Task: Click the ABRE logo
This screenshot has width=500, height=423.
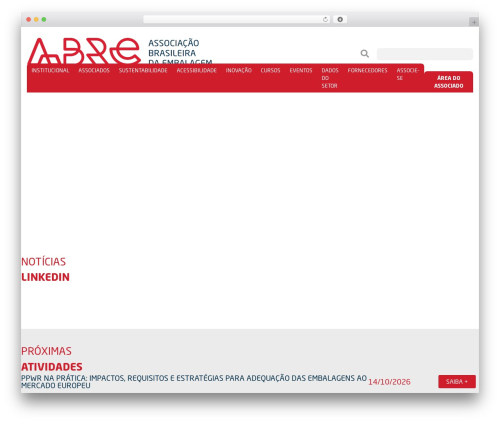Action: pyautogui.click(x=84, y=51)
